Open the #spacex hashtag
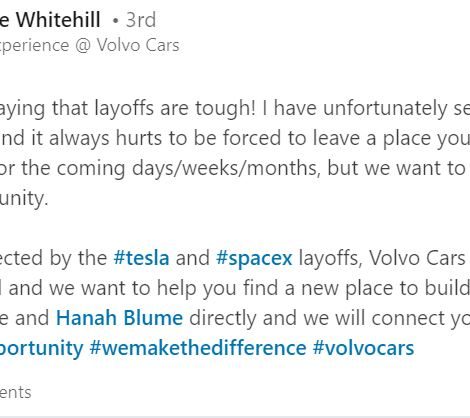This screenshot has height=418, width=470. [254, 258]
